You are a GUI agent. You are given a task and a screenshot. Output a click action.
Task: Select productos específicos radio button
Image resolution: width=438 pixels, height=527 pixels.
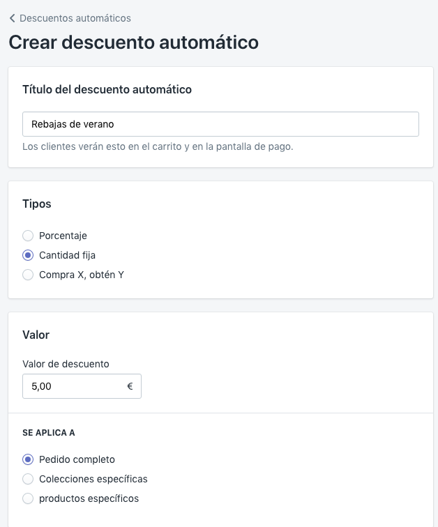(28, 498)
